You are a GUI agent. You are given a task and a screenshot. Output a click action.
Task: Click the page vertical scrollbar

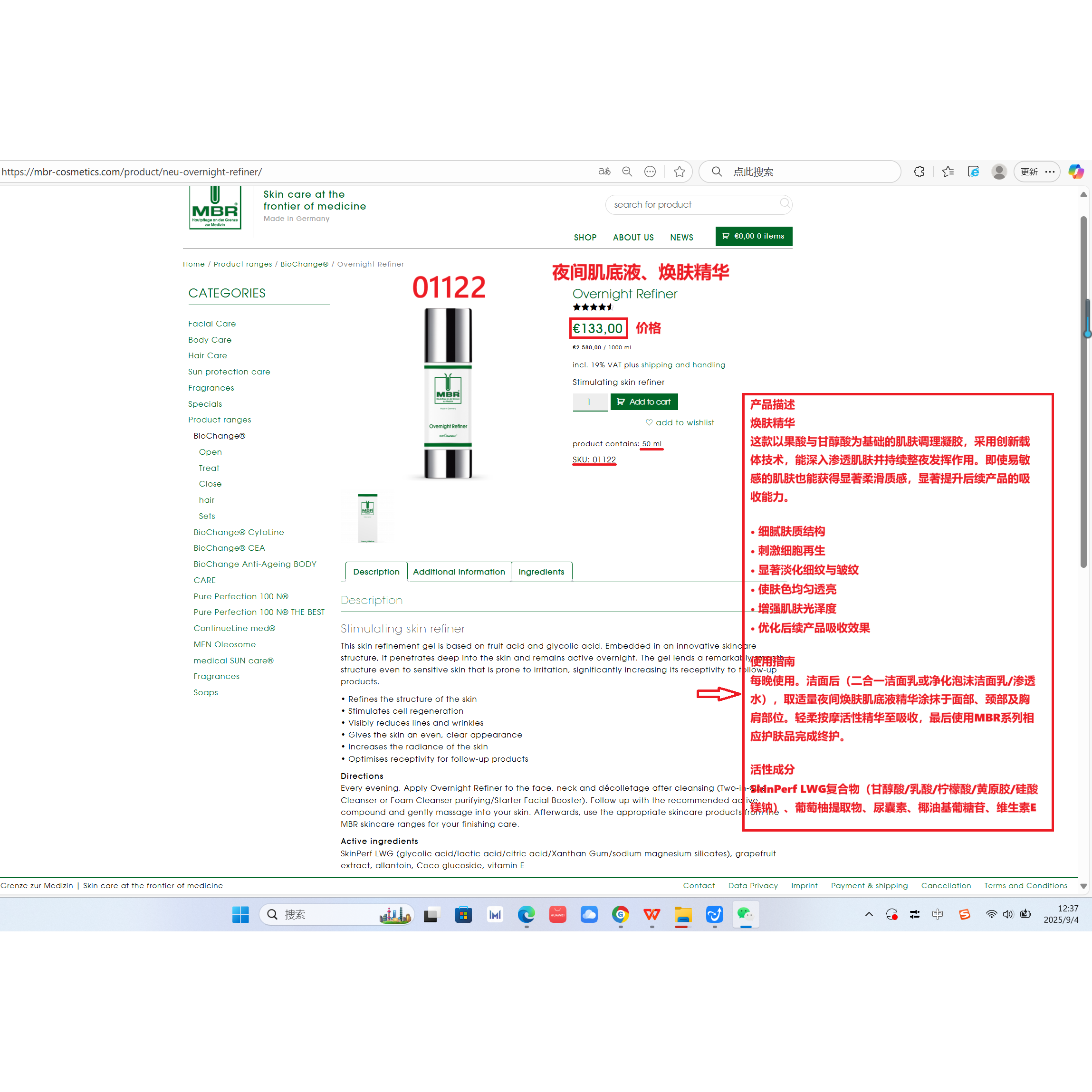tap(1083, 396)
